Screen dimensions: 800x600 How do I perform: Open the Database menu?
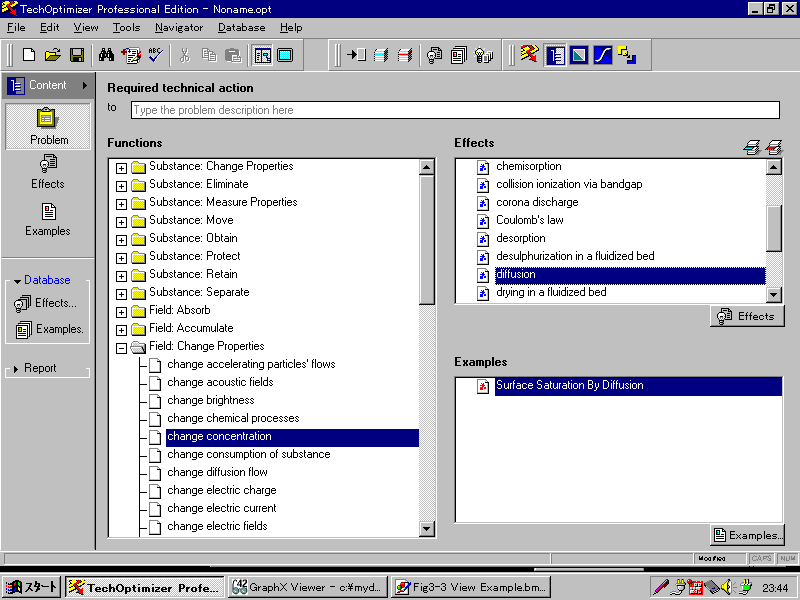click(241, 28)
